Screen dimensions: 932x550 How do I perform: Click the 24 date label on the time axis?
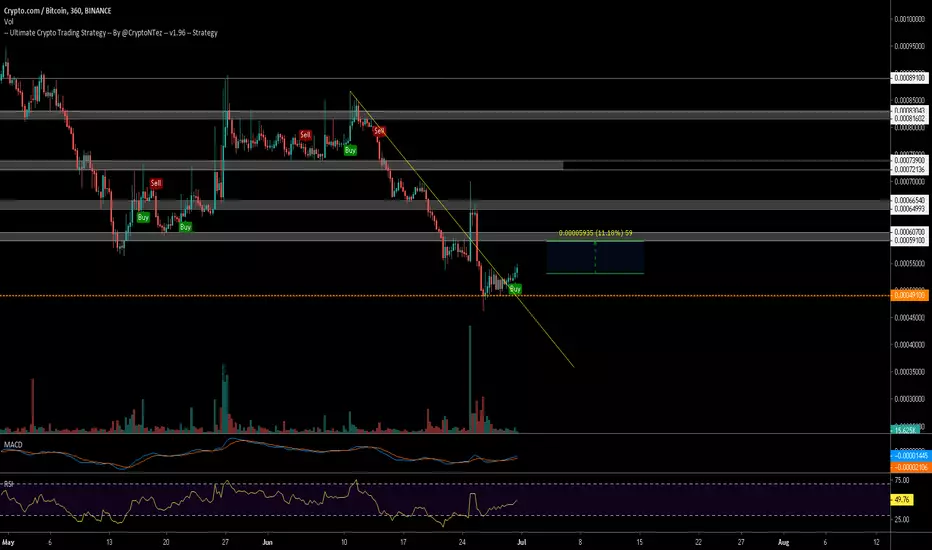(462, 542)
